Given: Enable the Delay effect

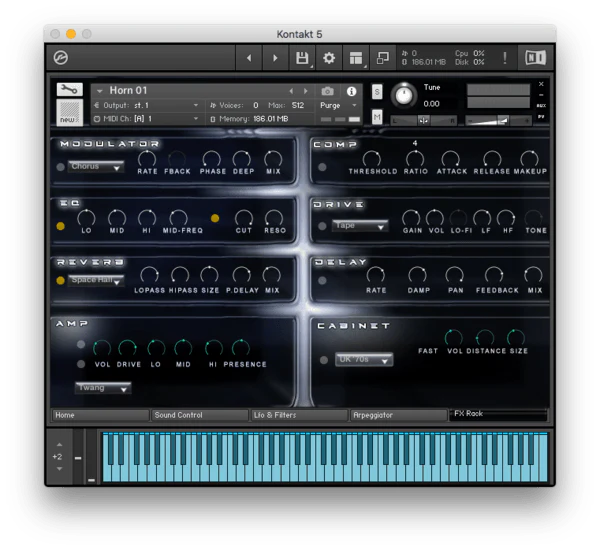Looking at the screenshot, I should point(322,280).
